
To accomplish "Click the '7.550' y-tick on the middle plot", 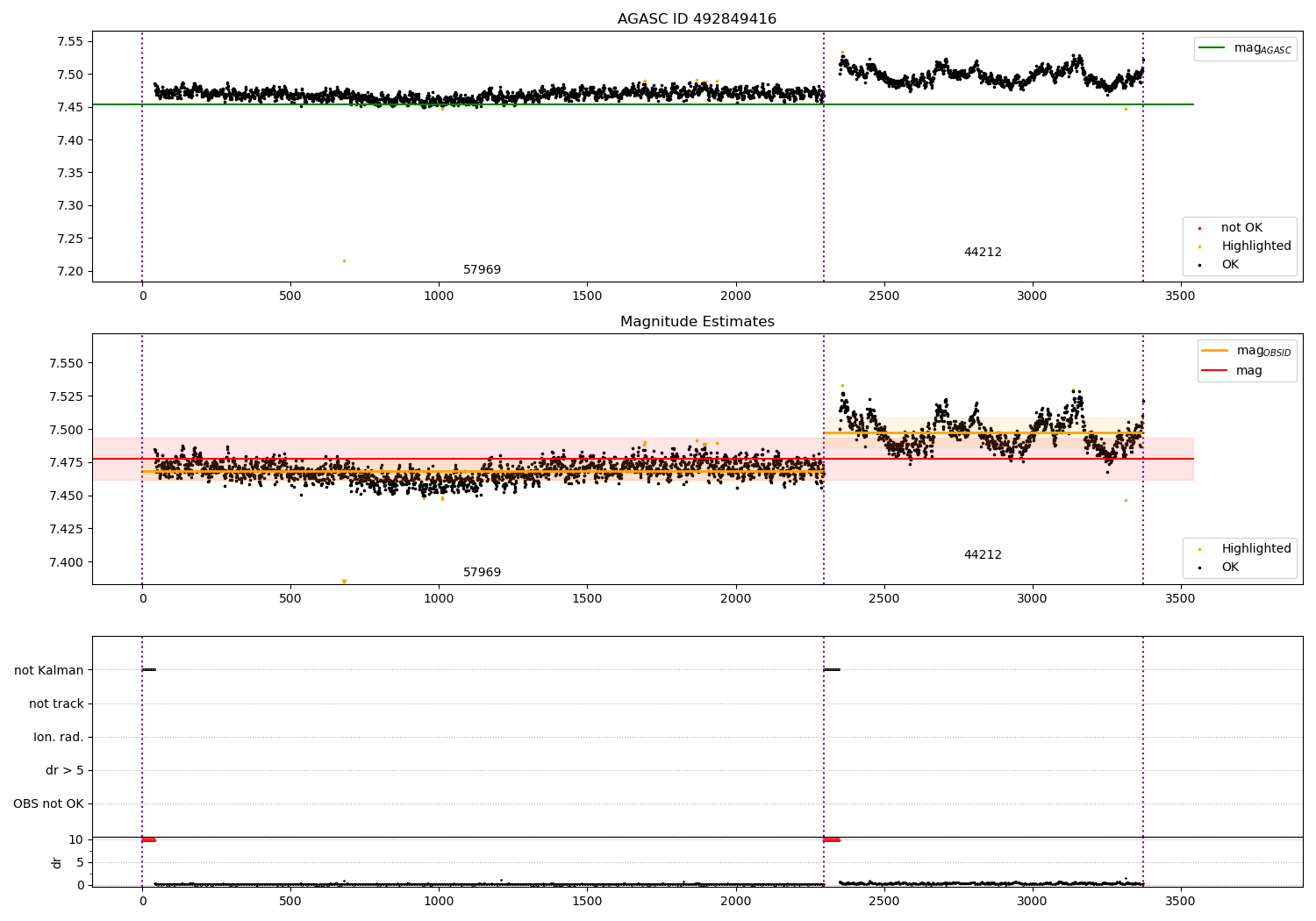I will coord(67,364).
